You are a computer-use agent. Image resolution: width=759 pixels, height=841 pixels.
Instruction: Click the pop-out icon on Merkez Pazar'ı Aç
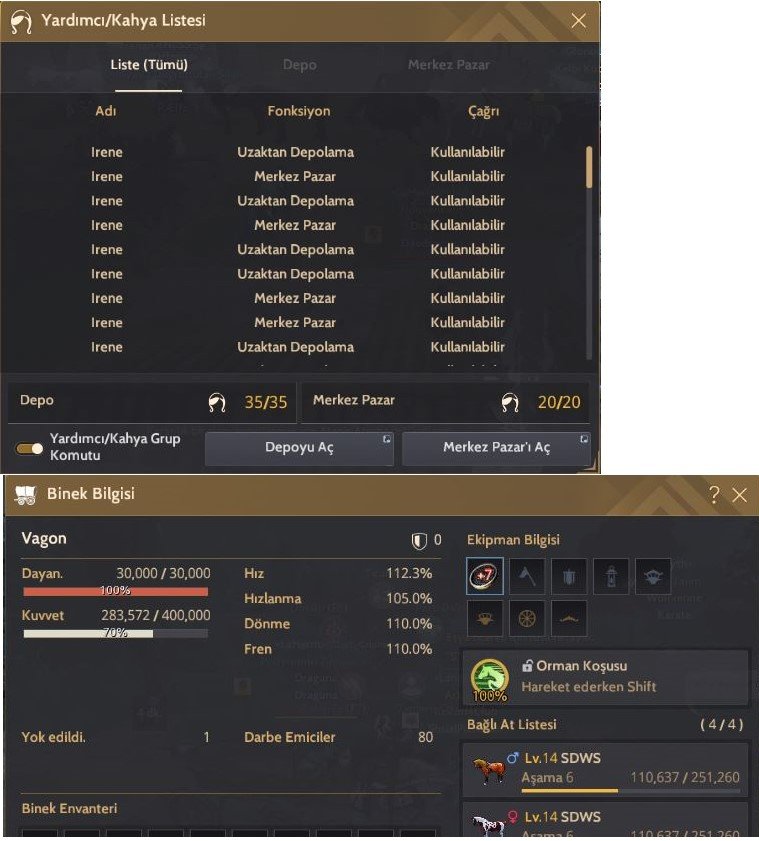(x=584, y=439)
